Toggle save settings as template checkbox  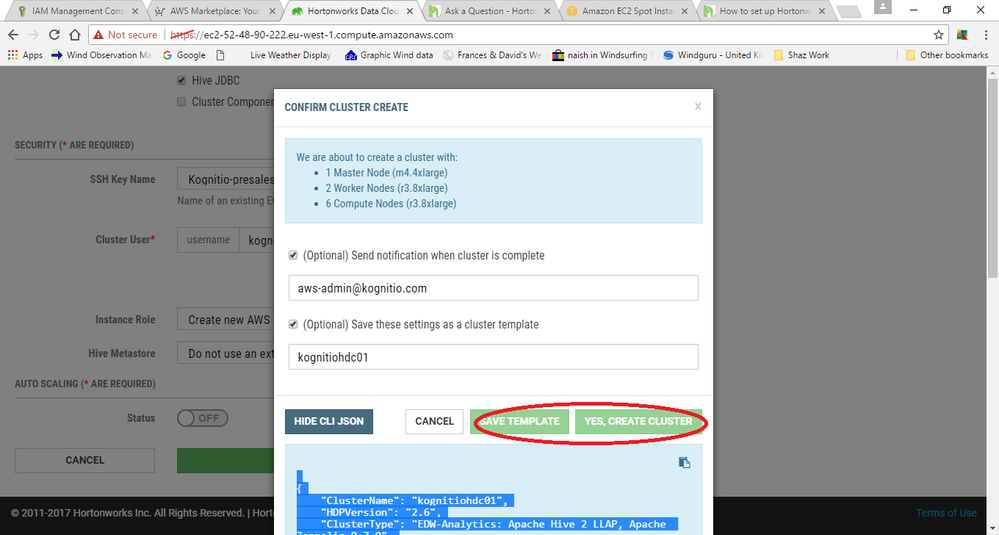point(293,324)
